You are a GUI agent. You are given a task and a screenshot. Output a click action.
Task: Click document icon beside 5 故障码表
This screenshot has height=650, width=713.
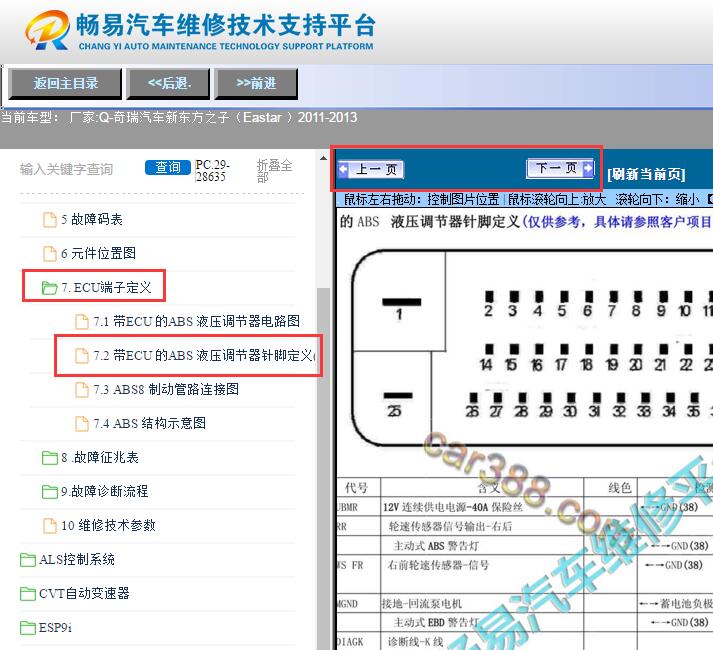[50, 220]
